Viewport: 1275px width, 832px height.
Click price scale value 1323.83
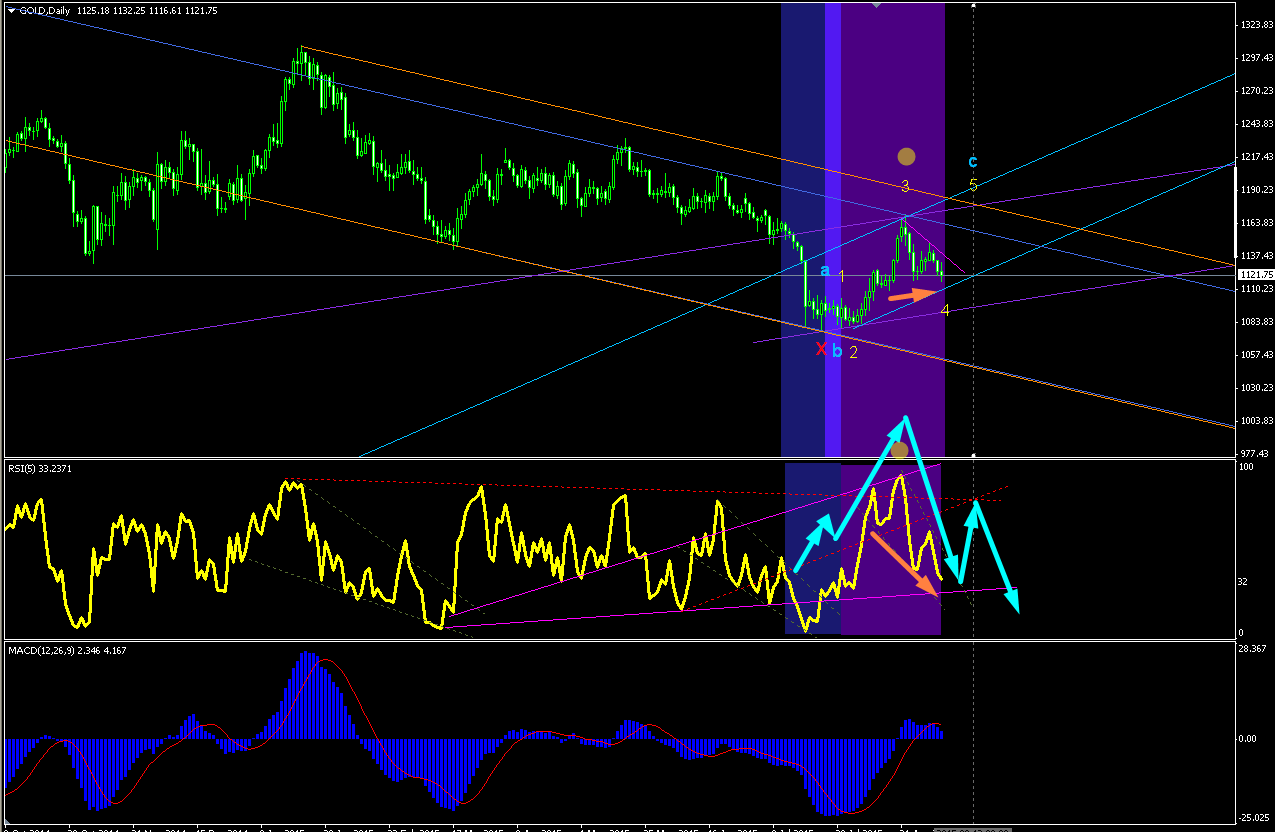tap(1255, 24)
